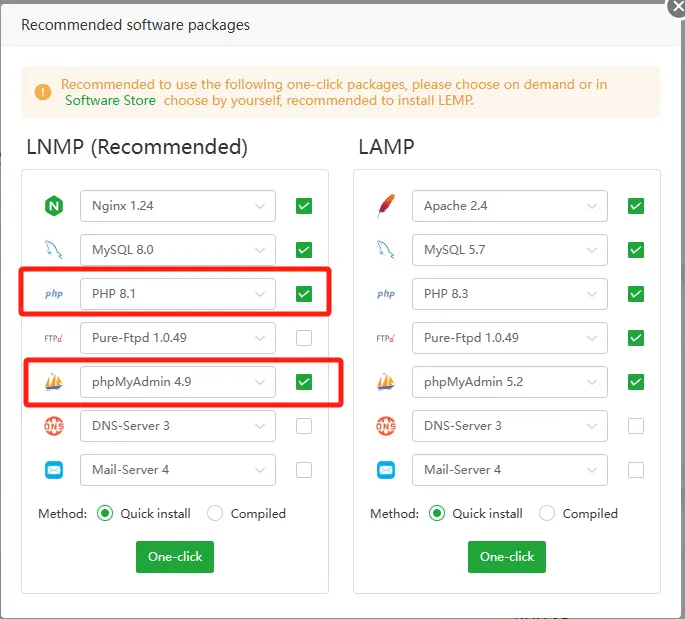Click the phpMyAdmin sailboat icon in LNMP

54,382
